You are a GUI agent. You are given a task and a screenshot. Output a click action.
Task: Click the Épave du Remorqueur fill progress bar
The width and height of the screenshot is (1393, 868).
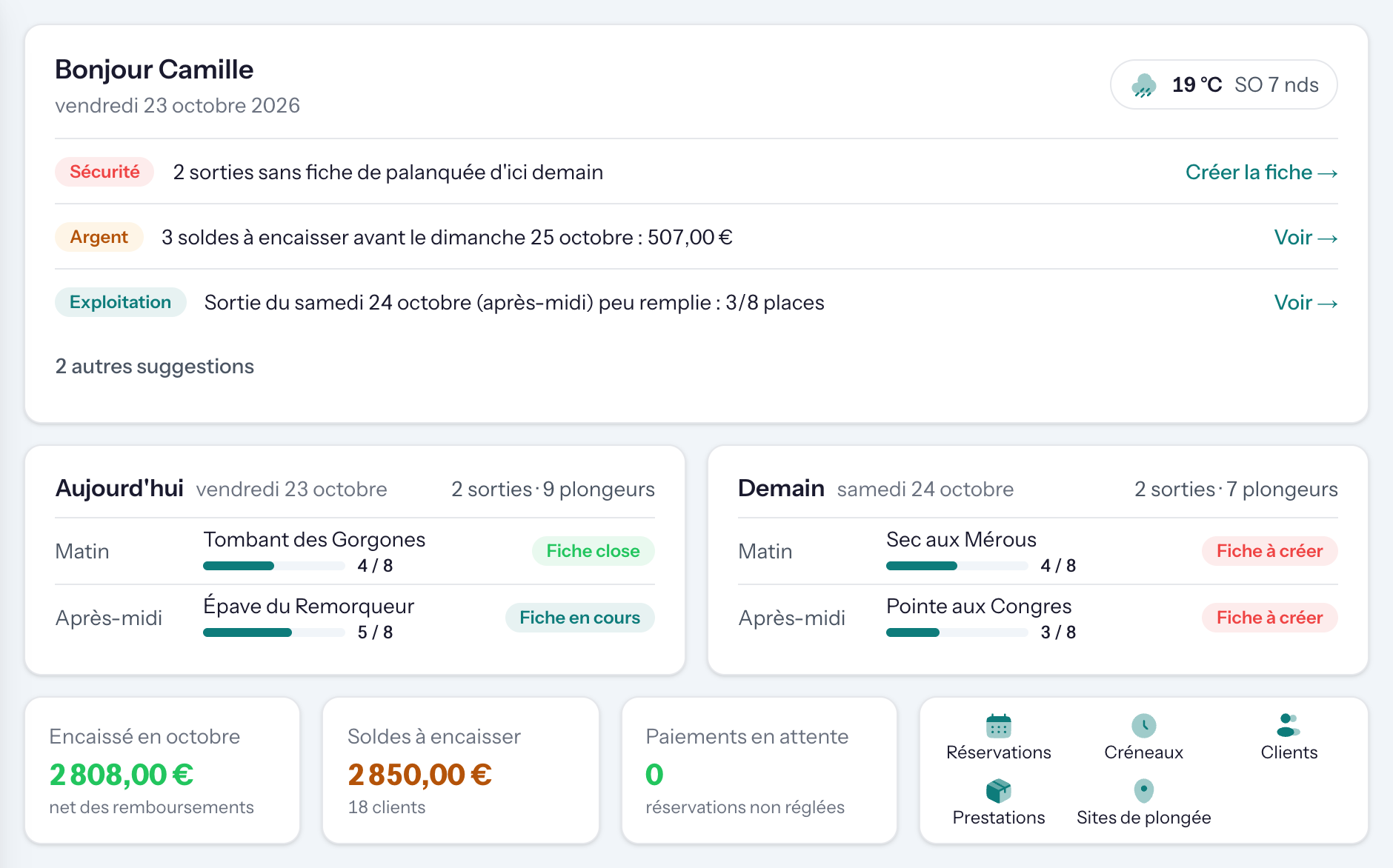pyautogui.click(x=274, y=632)
